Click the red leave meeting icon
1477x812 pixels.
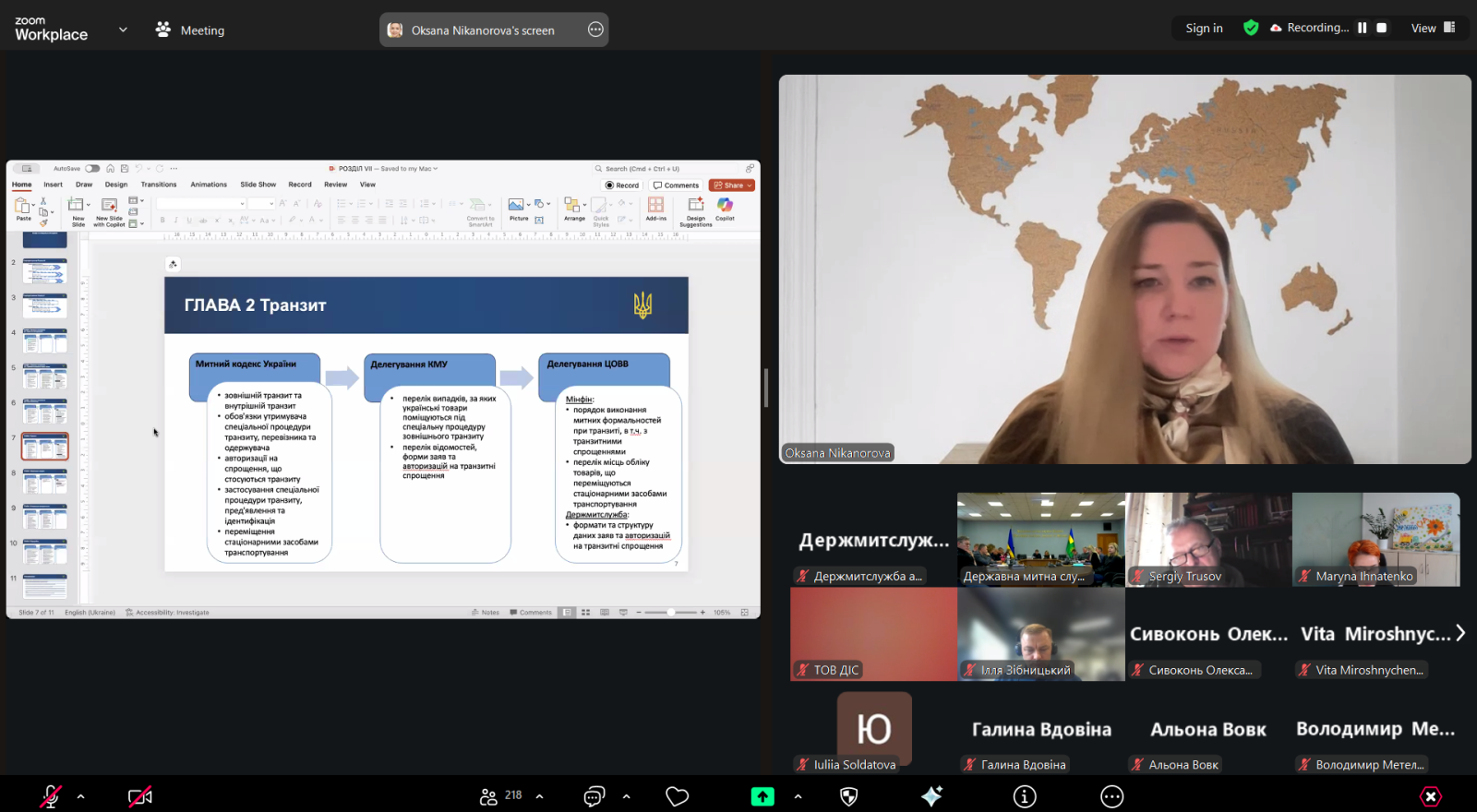[x=1430, y=796]
